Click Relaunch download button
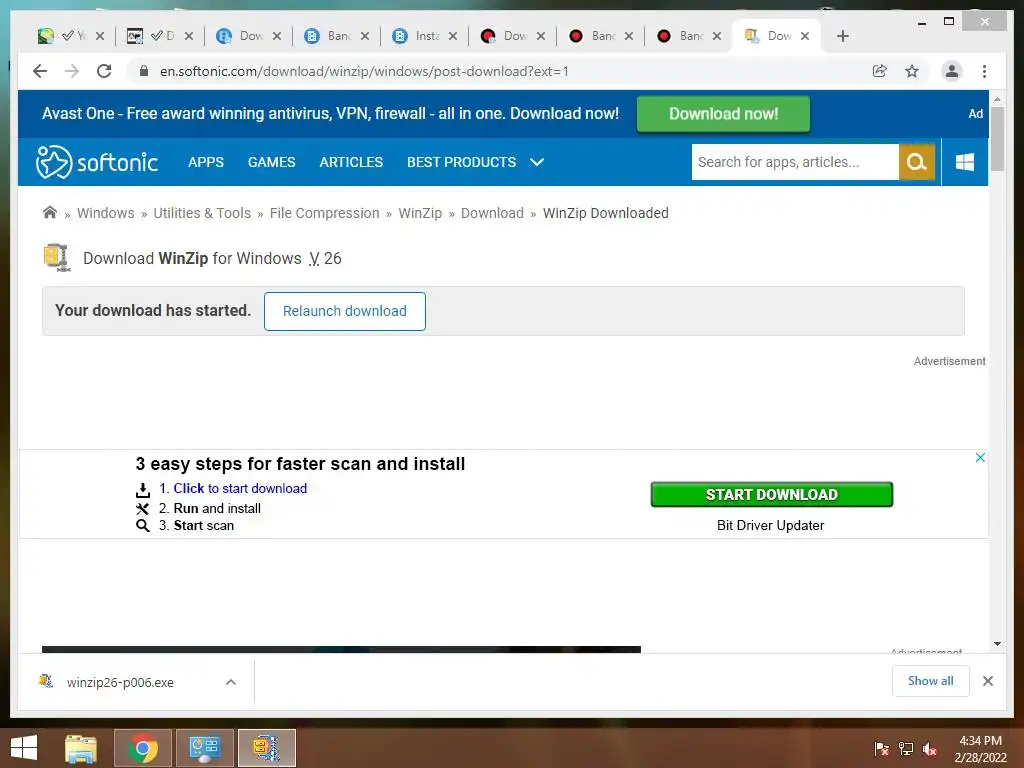 click(345, 311)
